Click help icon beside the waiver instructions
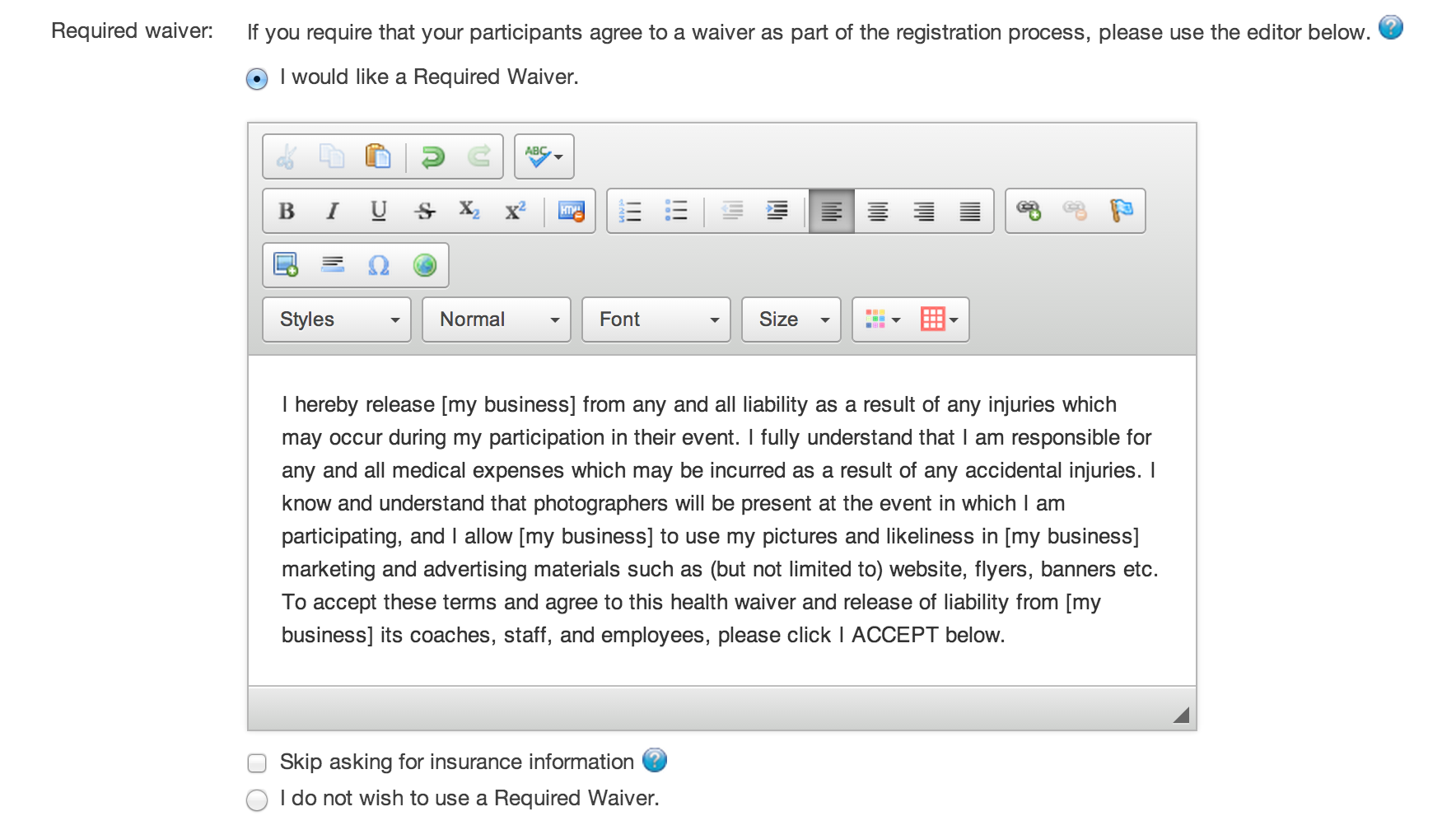This screenshot has height=830, width=1456. tap(1391, 27)
